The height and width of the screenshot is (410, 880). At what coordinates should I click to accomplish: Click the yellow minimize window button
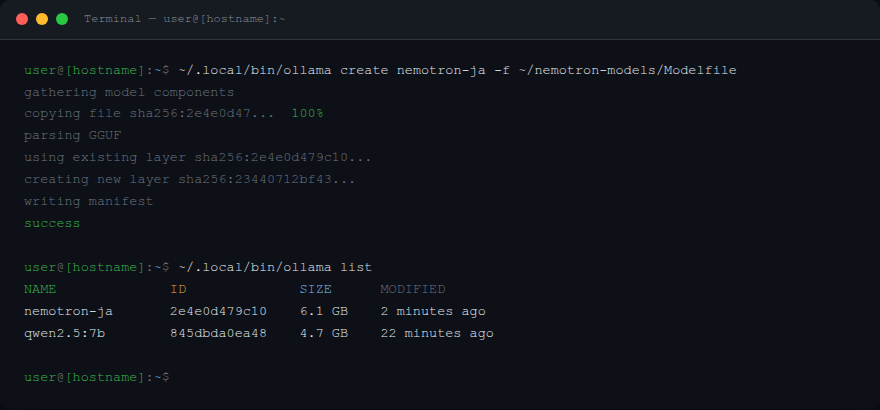point(42,19)
